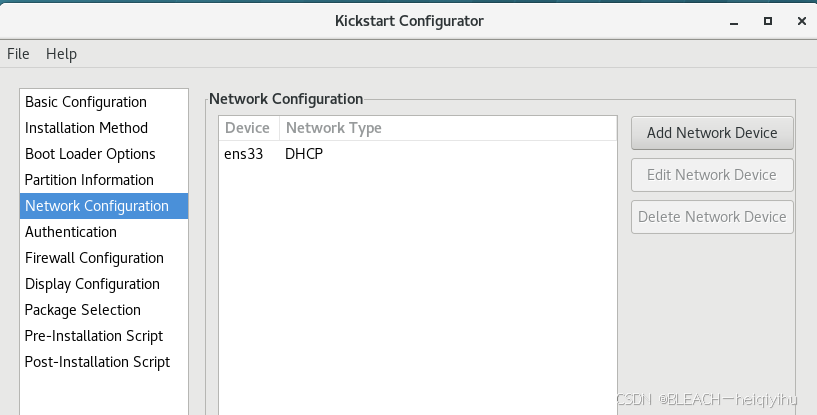Maximize the Kickstart Configurator window
This screenshot has width=817, height=415.
tap(768, 21)
